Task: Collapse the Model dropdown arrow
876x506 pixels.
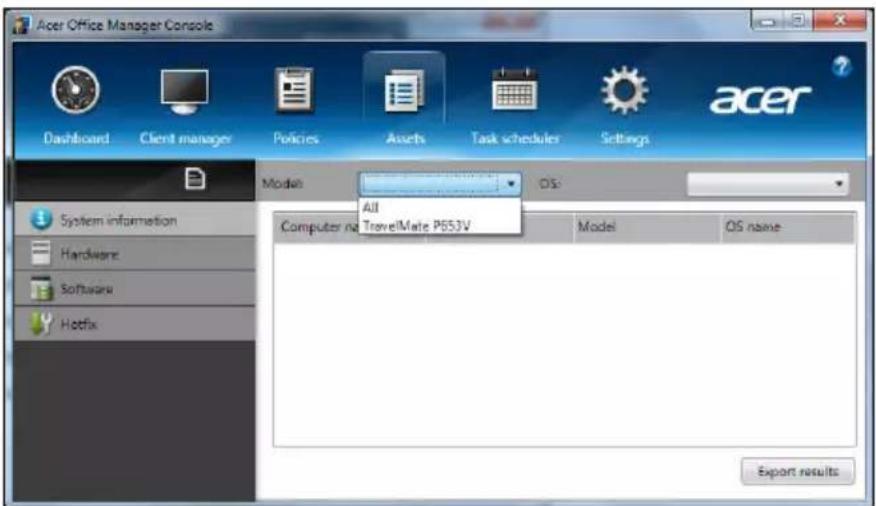Action: (x=511, y=184)
